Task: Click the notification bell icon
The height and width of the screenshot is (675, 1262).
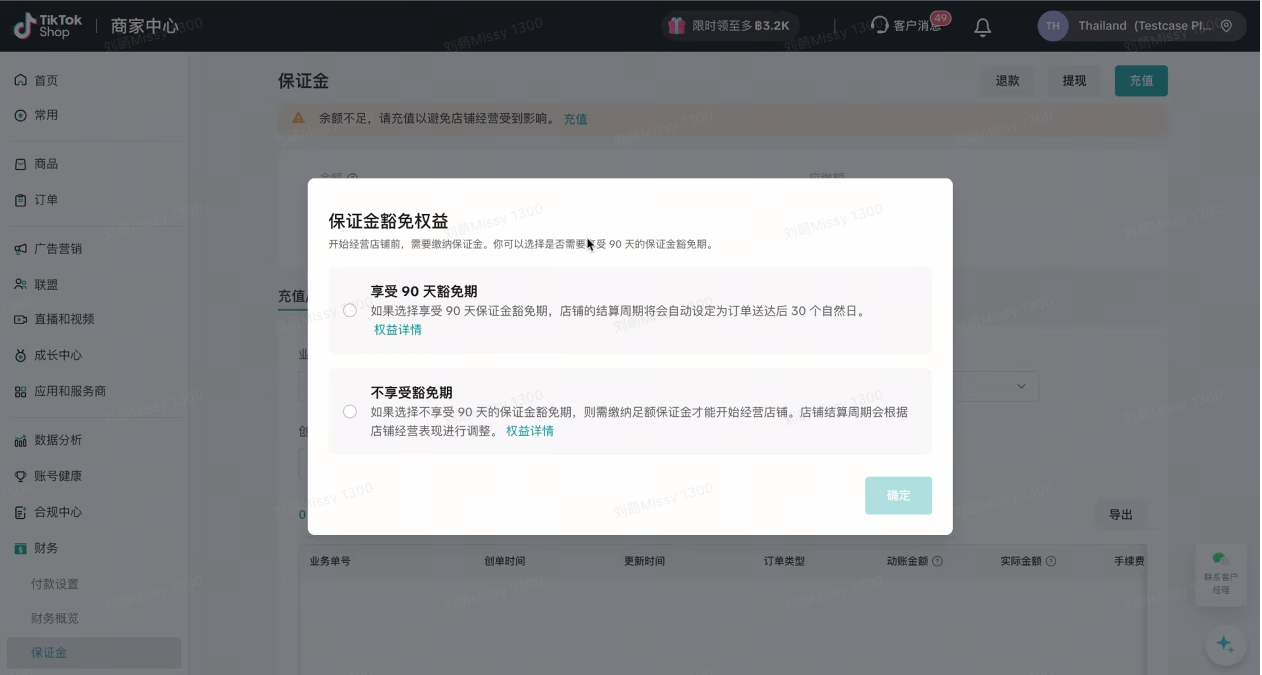Action: tap(982, 27)
